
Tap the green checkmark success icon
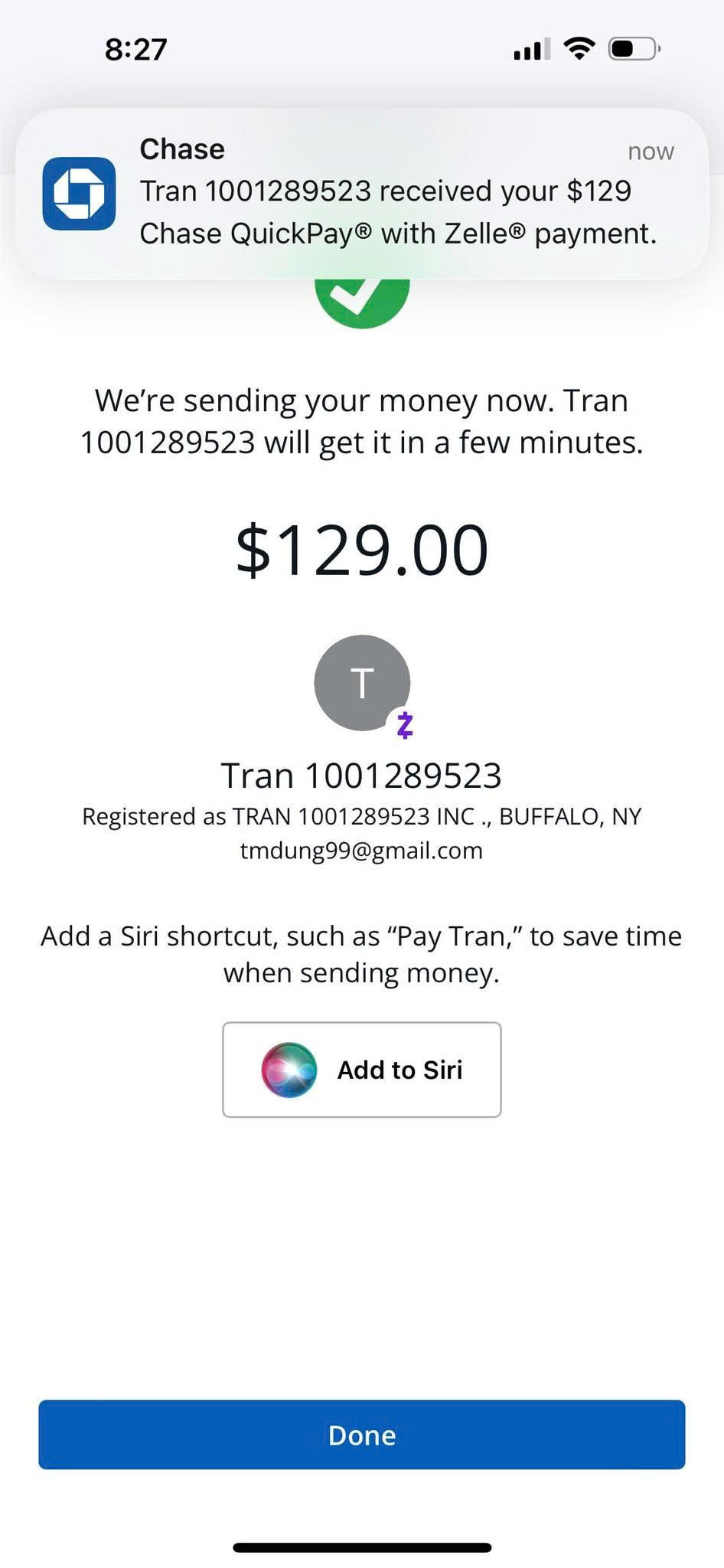(x=362, y=302)
